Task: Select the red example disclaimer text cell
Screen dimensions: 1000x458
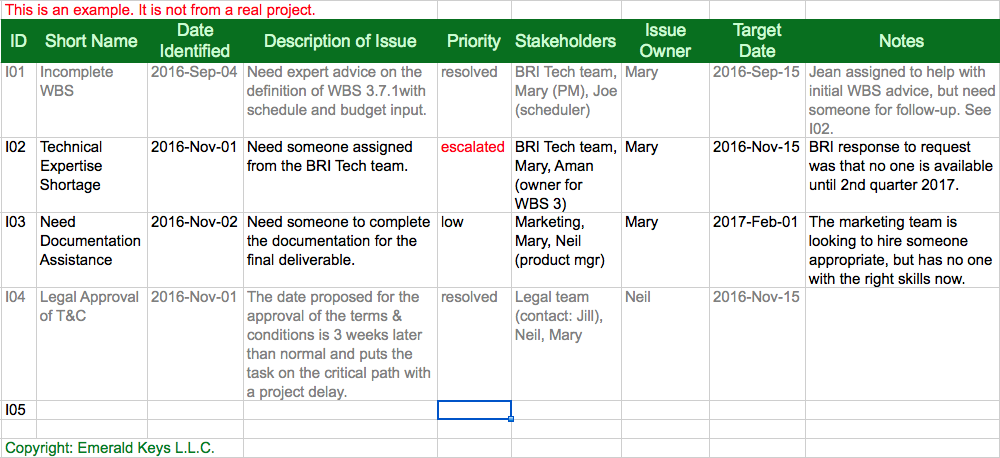Action: pos(160,10)
